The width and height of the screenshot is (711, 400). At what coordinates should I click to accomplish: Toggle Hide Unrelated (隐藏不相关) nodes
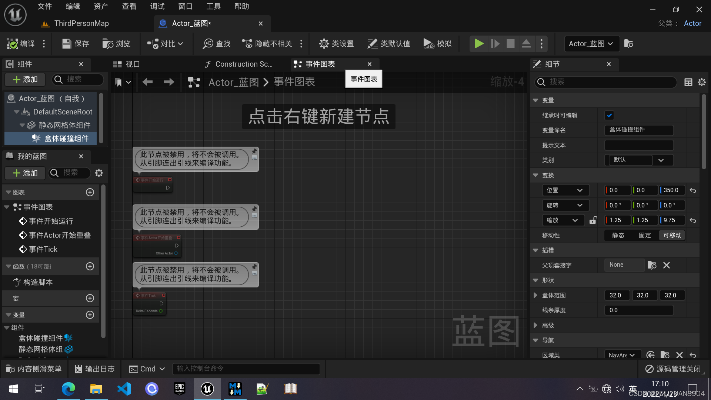pyautogui.click(x=267, y=44)
